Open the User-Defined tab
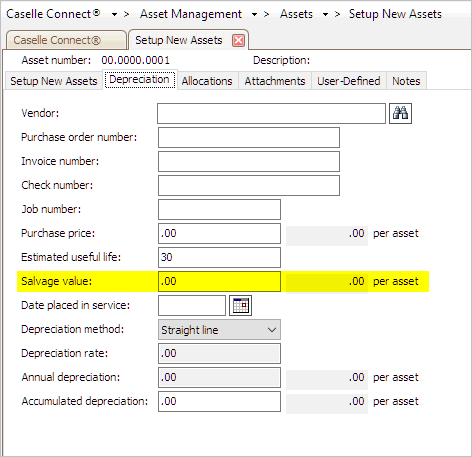Screen dimensions: 472x457 (349, 81)
